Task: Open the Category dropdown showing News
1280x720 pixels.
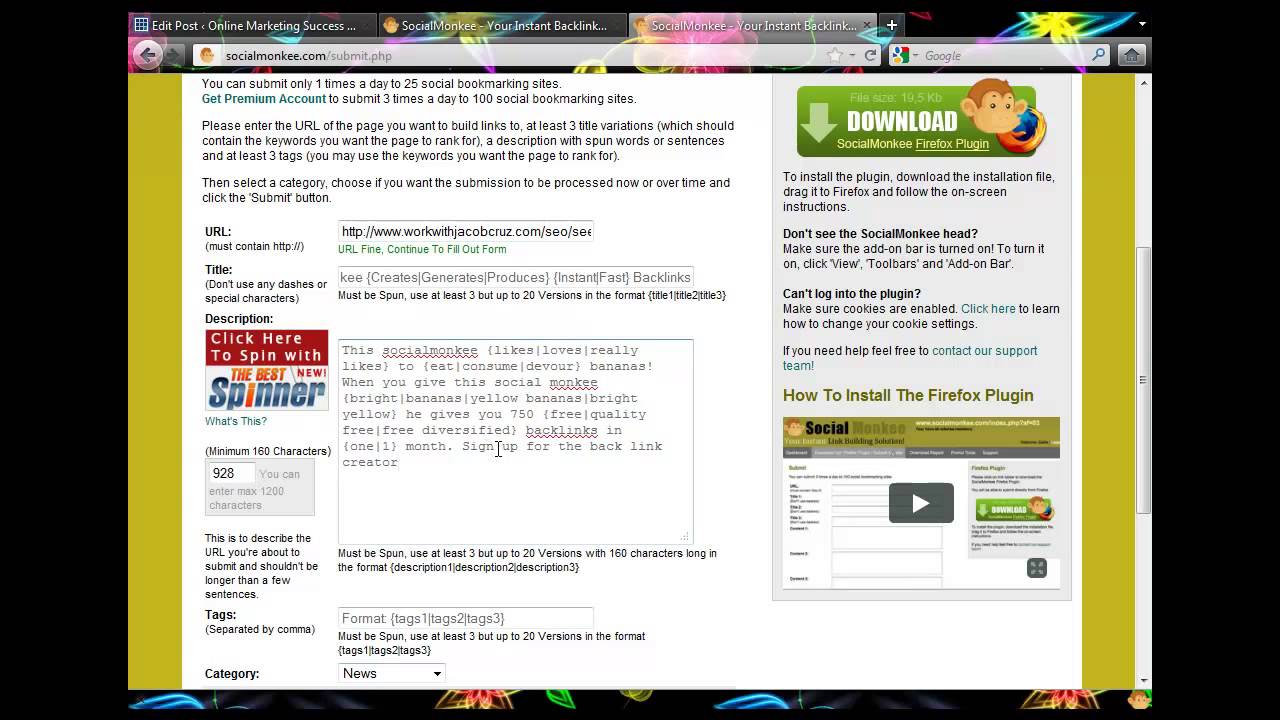Action: pyautogui.click(x=391, y=673)
